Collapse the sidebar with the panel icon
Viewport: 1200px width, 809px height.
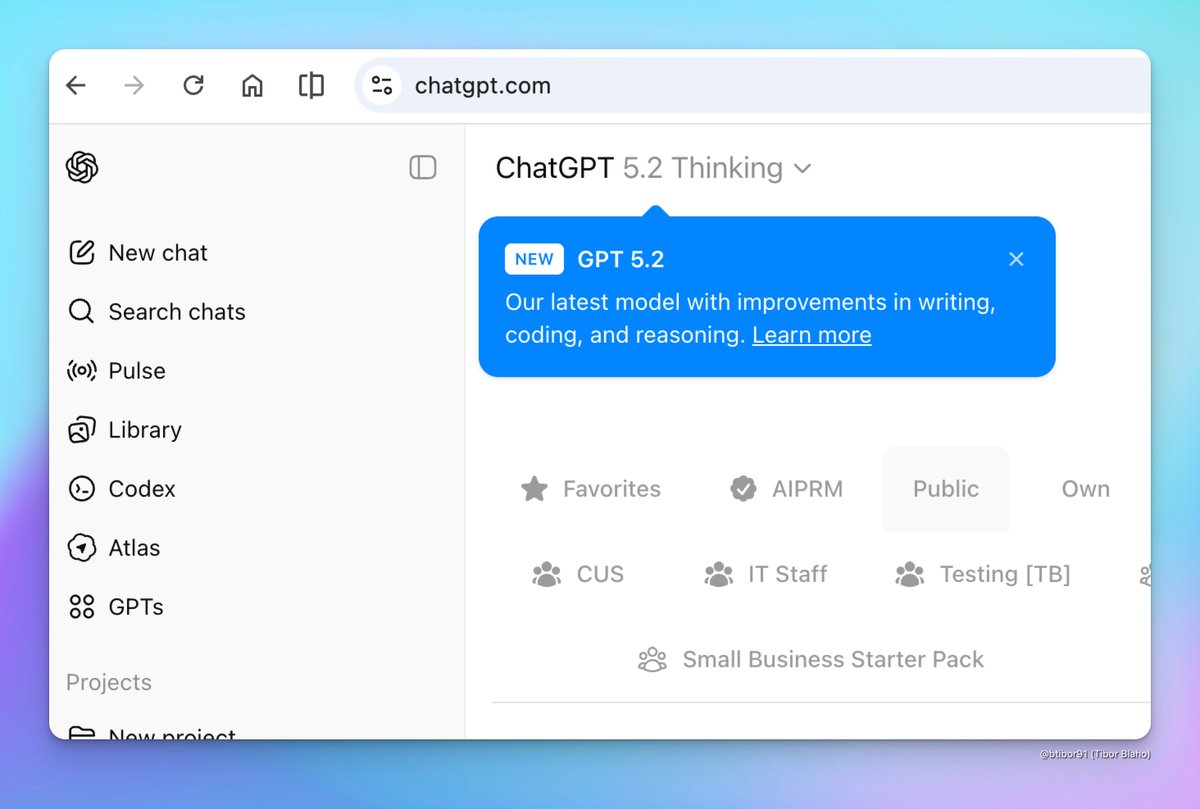tap(423, 167)
